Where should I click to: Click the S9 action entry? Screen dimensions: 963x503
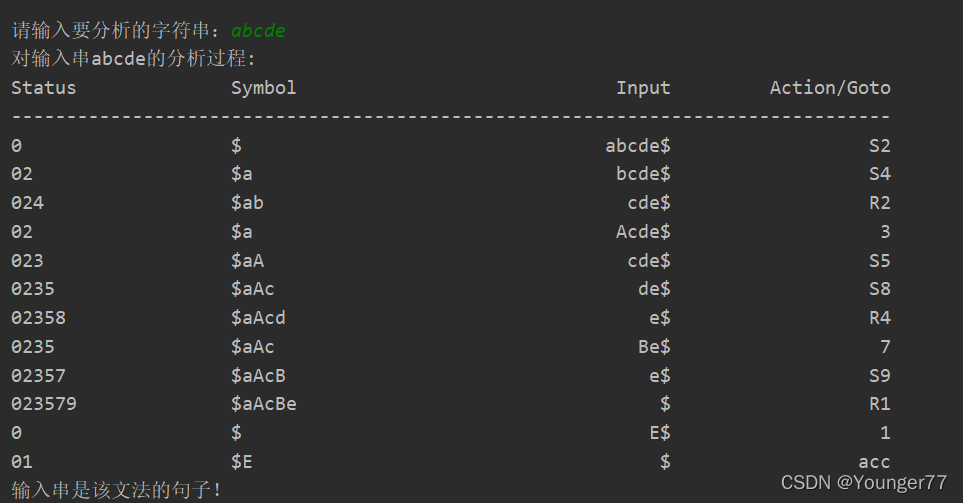point(879,375)
